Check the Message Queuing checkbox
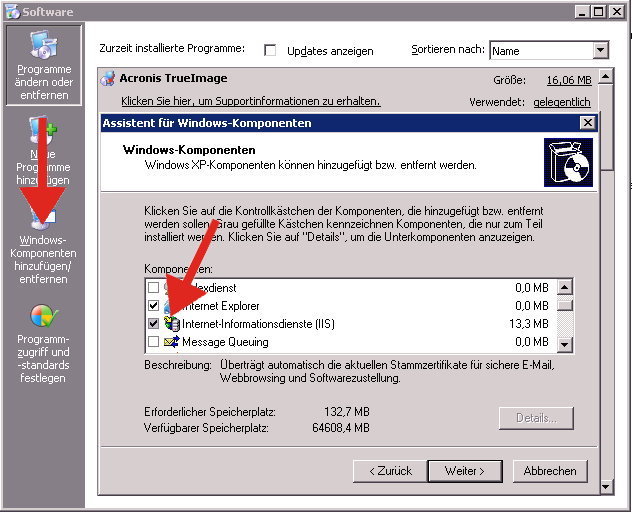 coord(153,343)
